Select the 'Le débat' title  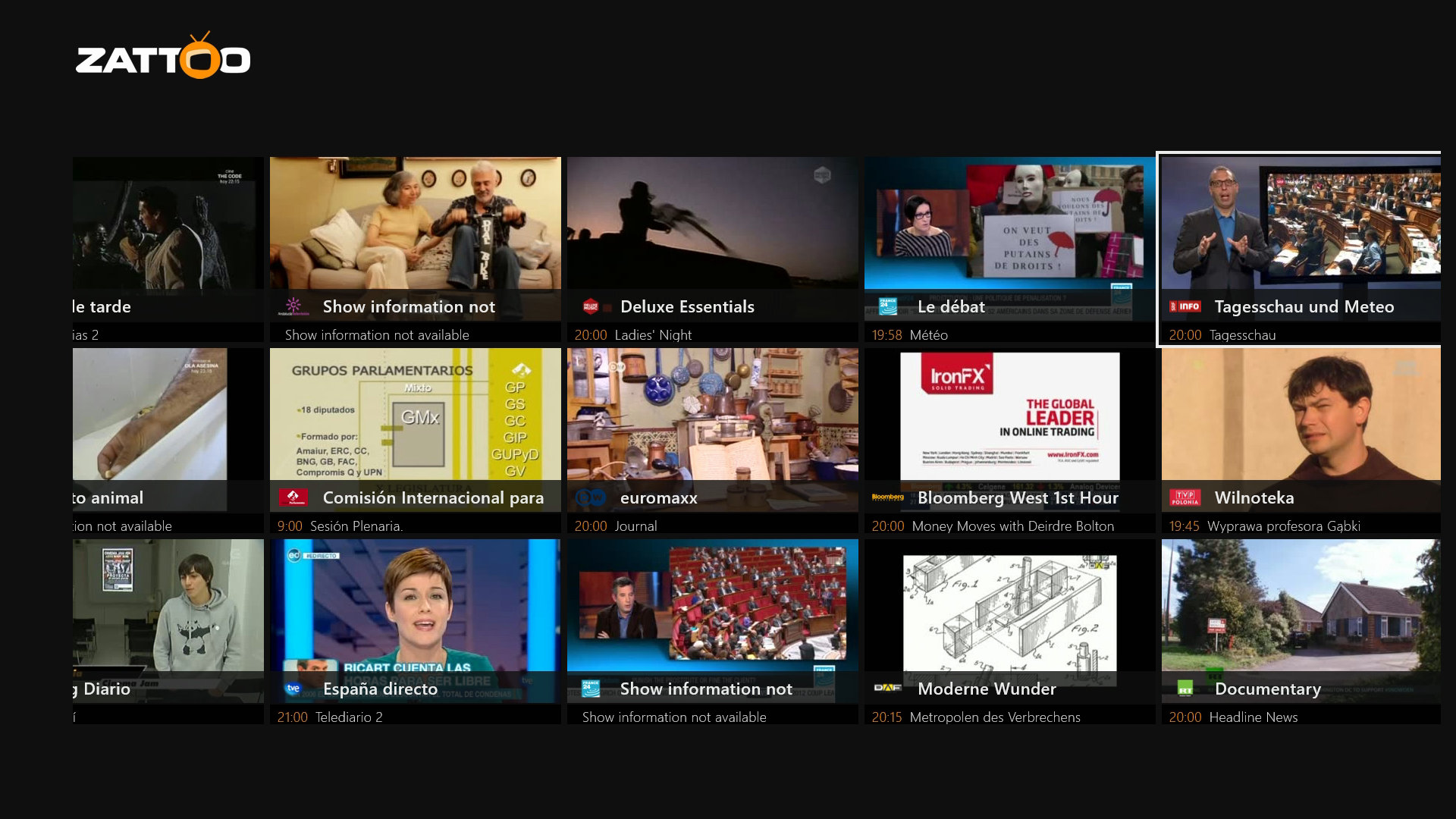click(951, 306)
